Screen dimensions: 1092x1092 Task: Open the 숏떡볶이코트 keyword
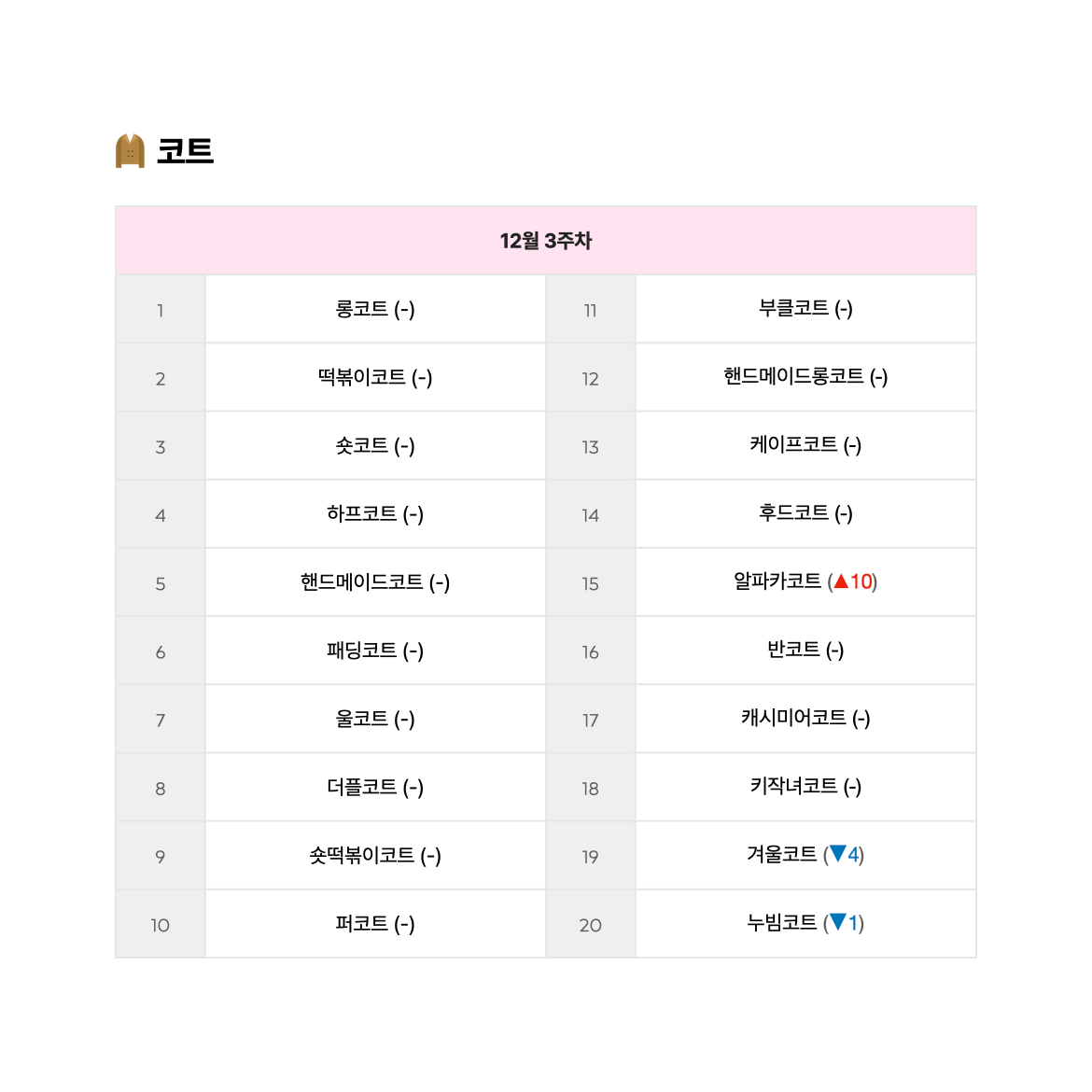pos(362,855)
